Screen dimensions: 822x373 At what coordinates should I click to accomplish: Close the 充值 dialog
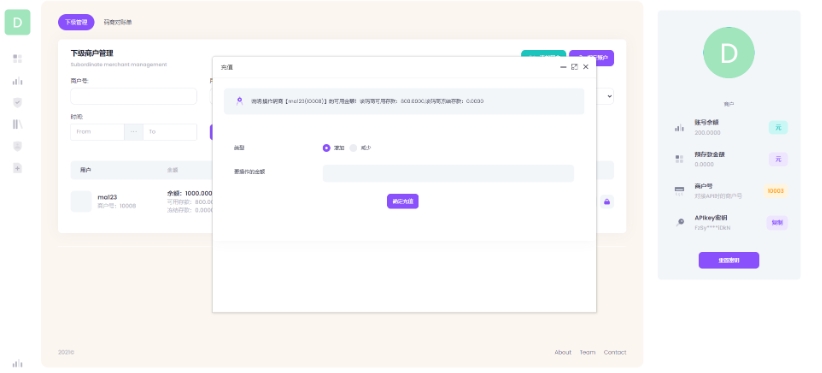tap(586, 67)
